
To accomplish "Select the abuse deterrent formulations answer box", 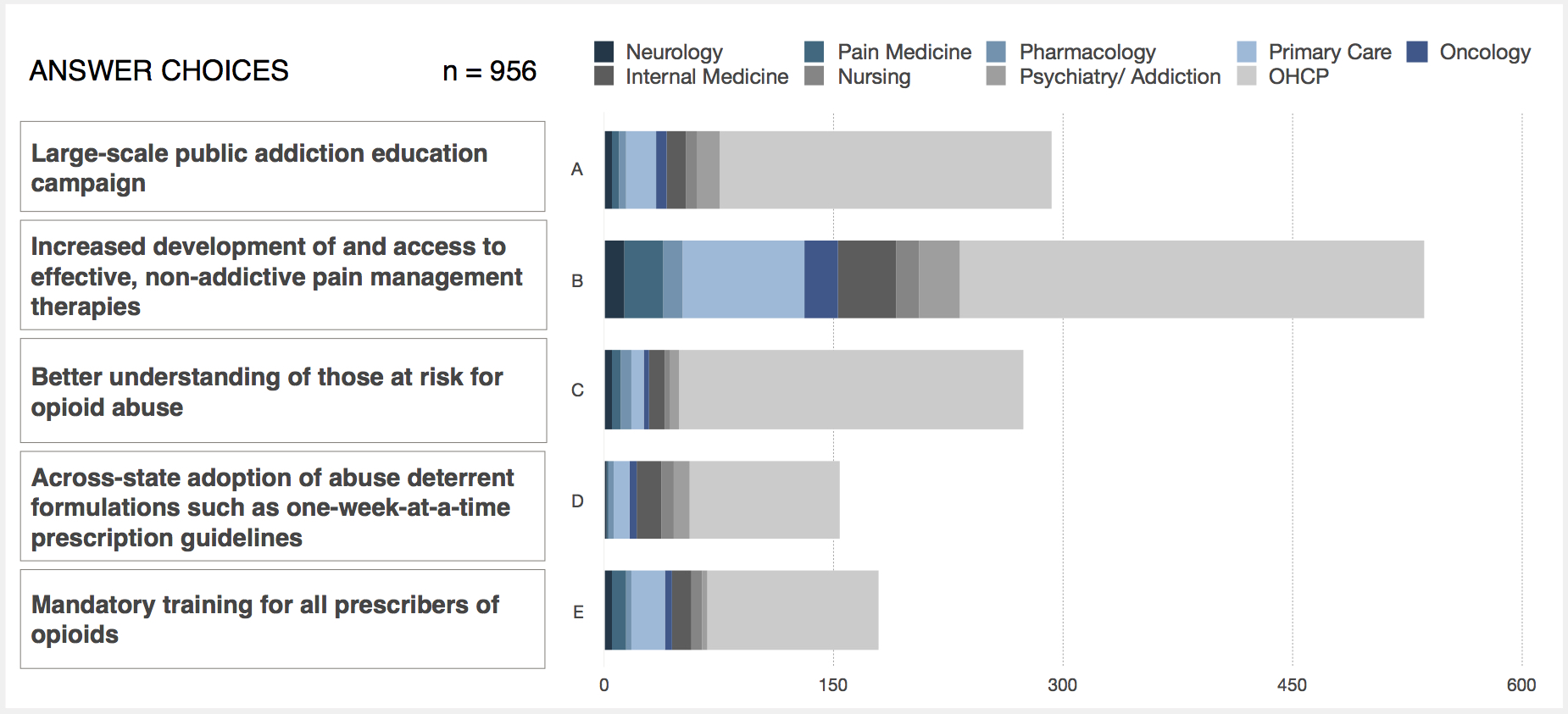I will coord(282,506).
